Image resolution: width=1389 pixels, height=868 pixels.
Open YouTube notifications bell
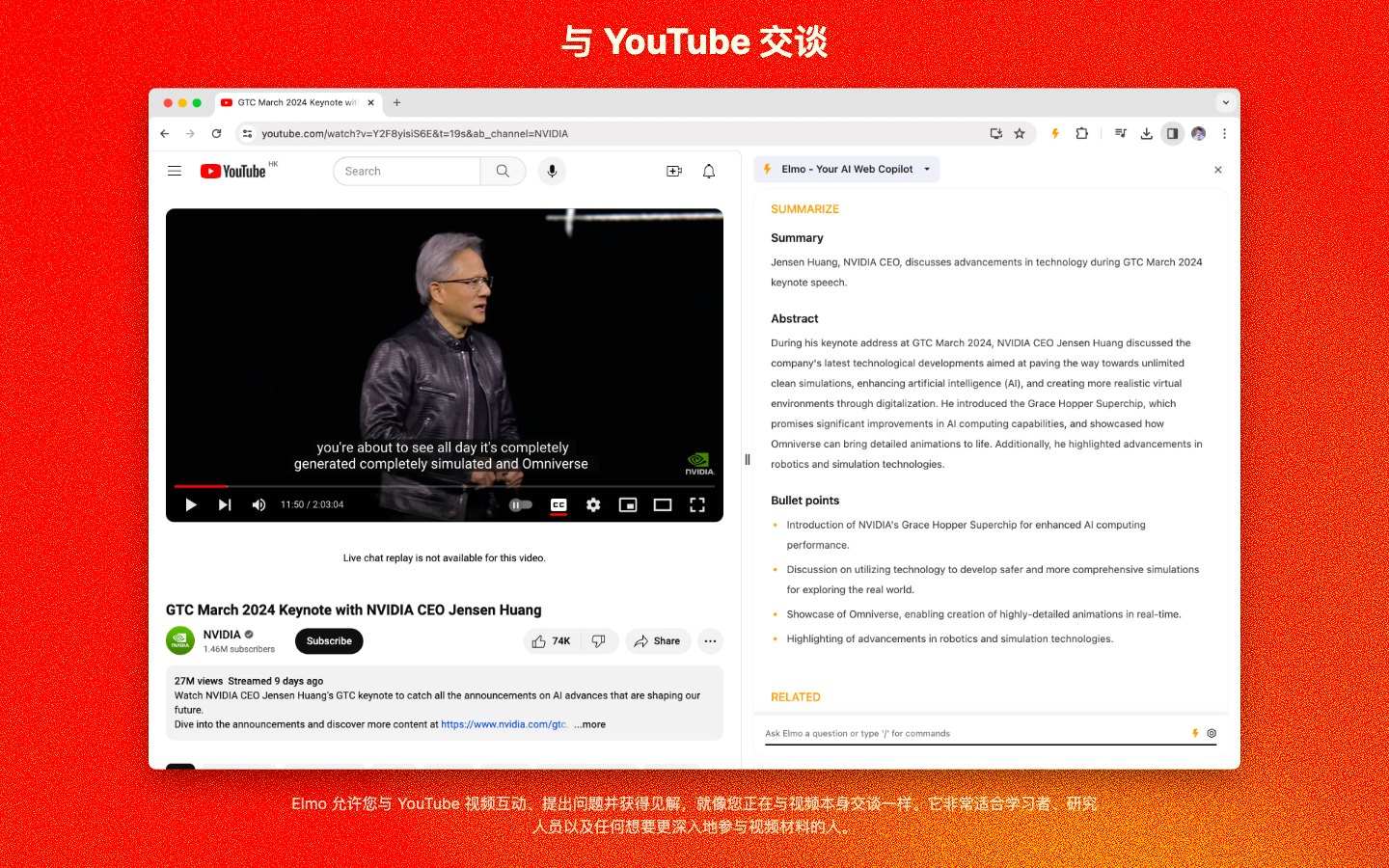pos(709,171)
